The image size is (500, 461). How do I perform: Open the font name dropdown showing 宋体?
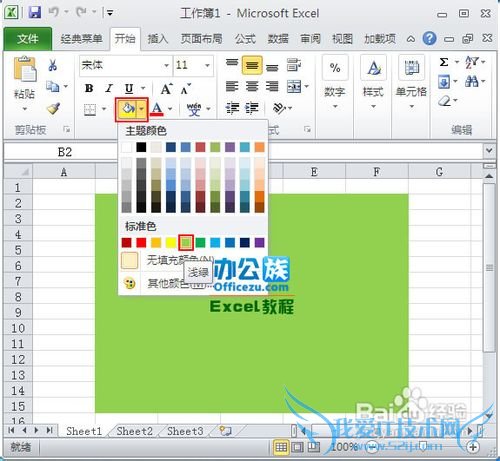click(x=166, y=65)
